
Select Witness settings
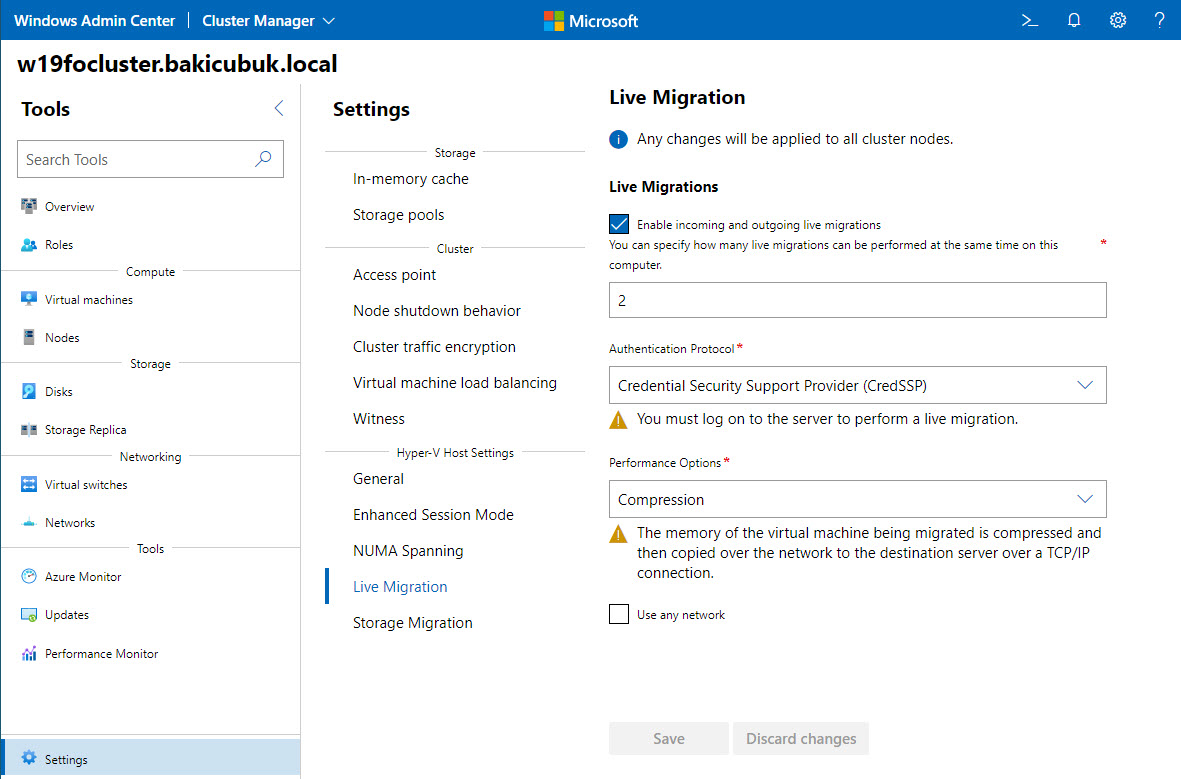click(x=379, y=419)
